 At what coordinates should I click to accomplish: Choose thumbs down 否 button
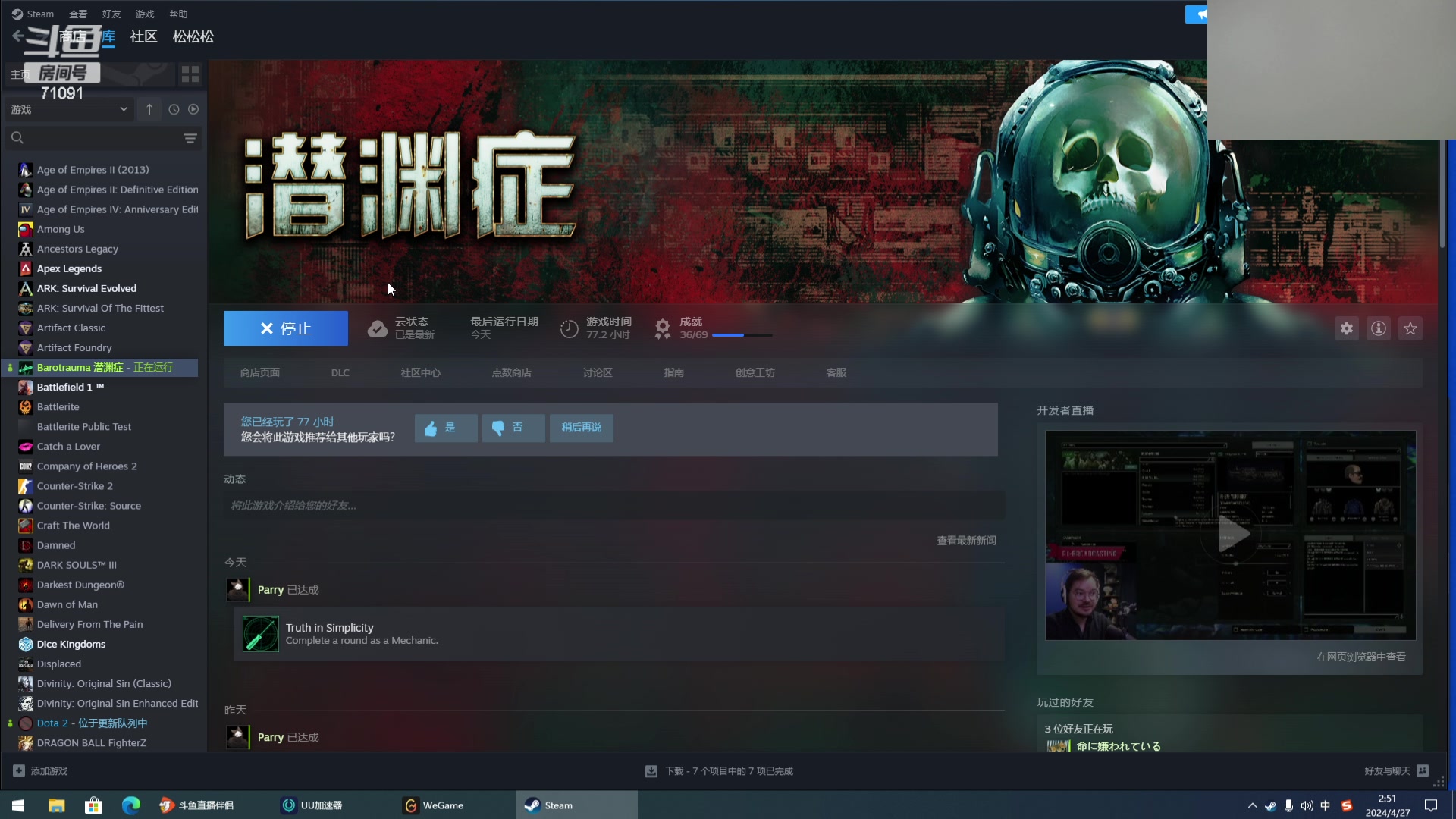[x=513, y=428]
